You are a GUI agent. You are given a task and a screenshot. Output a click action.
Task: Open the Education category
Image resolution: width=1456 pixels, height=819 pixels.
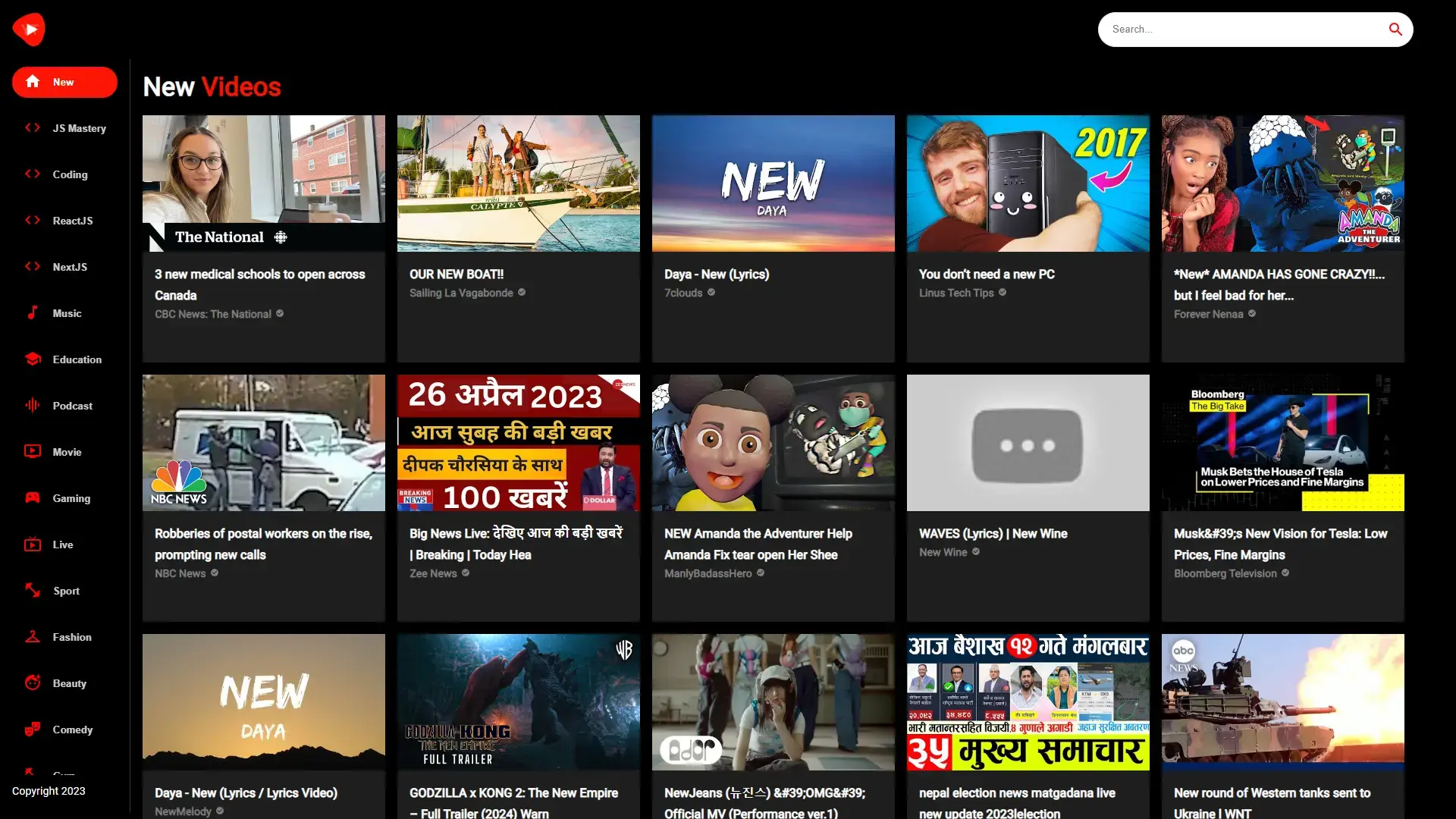tap(64, 359)
